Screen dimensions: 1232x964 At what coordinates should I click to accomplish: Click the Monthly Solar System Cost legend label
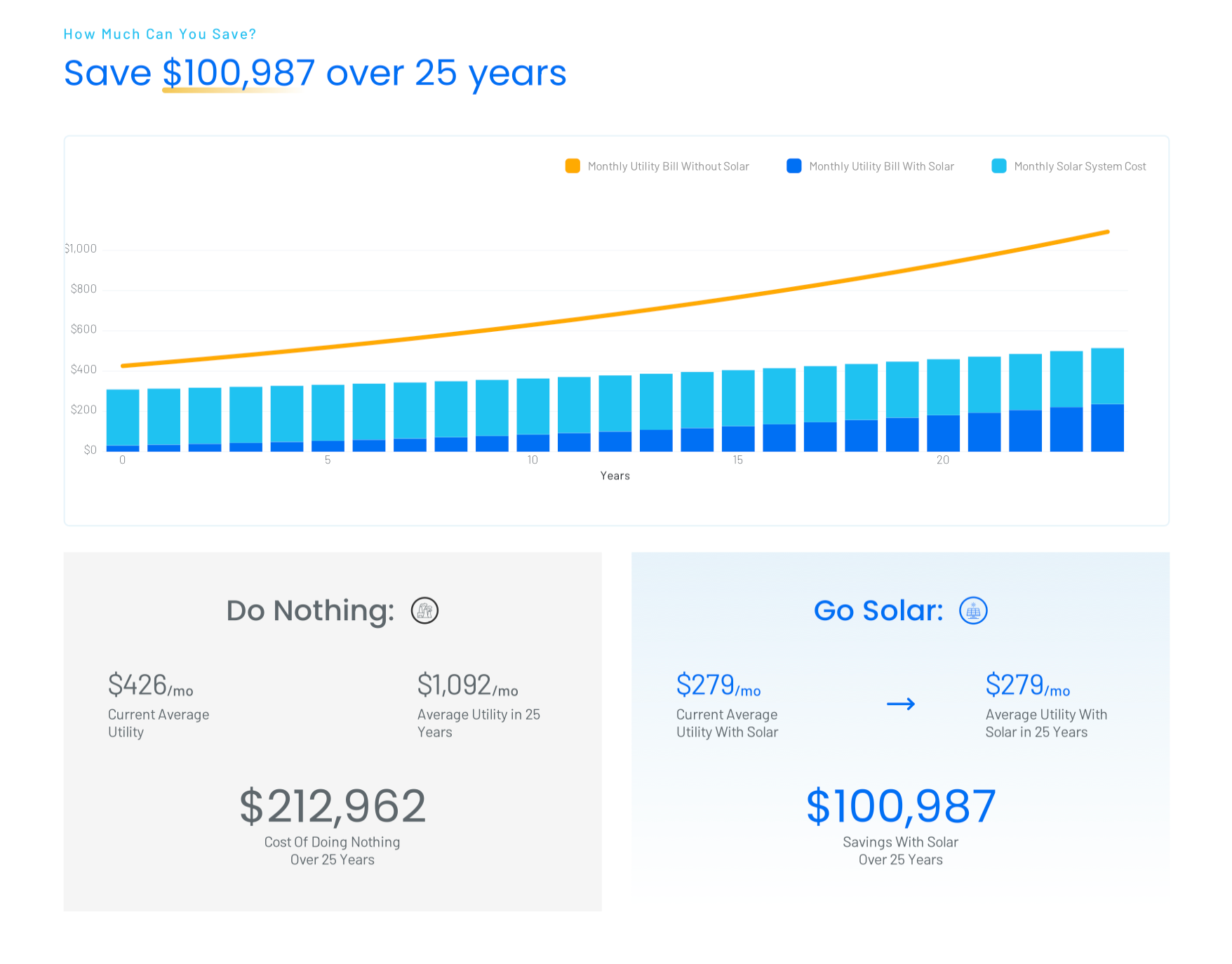tap(1080, 166)
